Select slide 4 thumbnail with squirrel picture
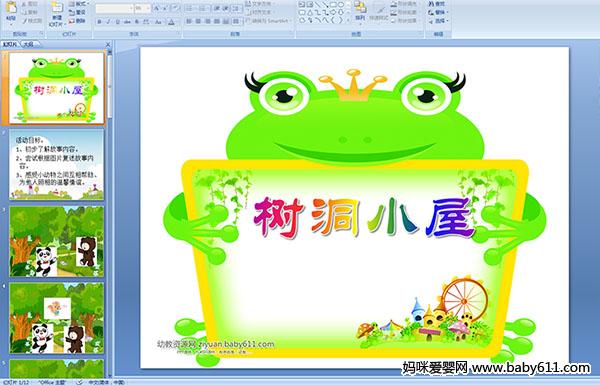 click(x=57, y=318)
